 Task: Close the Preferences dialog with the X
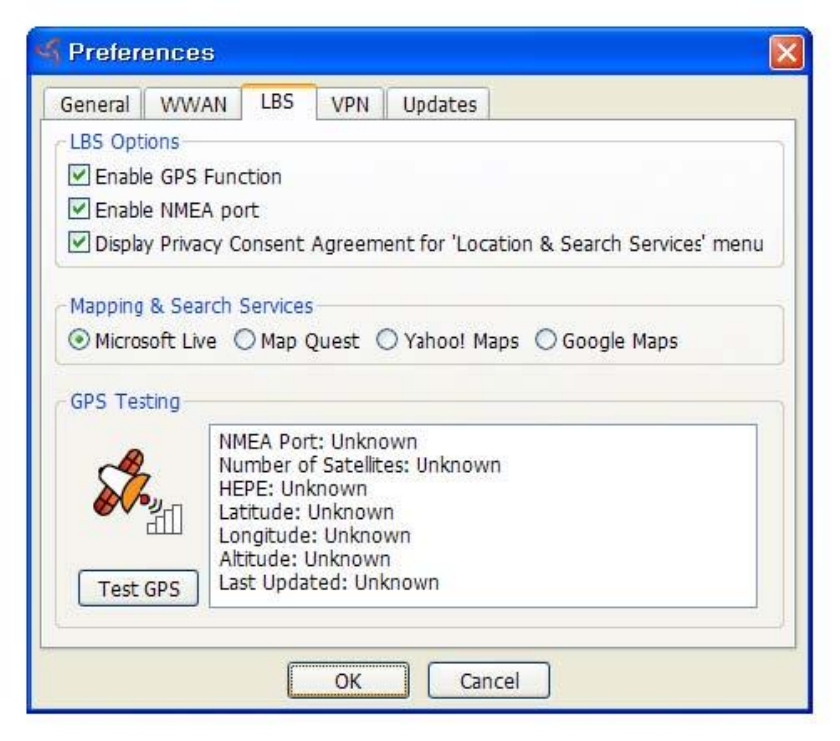pos(786,53)
